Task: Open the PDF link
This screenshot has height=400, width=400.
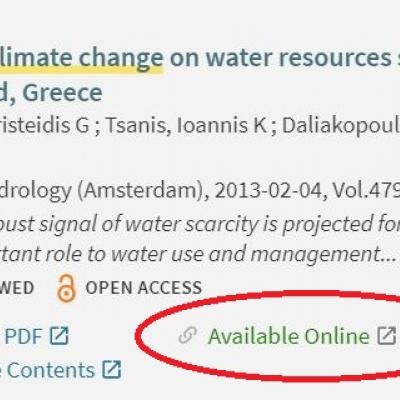Action: [x=23, y=336]
